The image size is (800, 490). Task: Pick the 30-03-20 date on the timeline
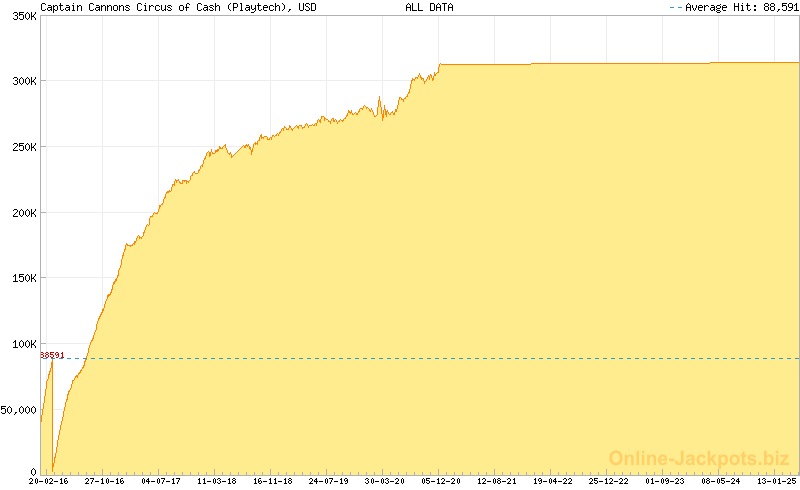tap(385, 481)
